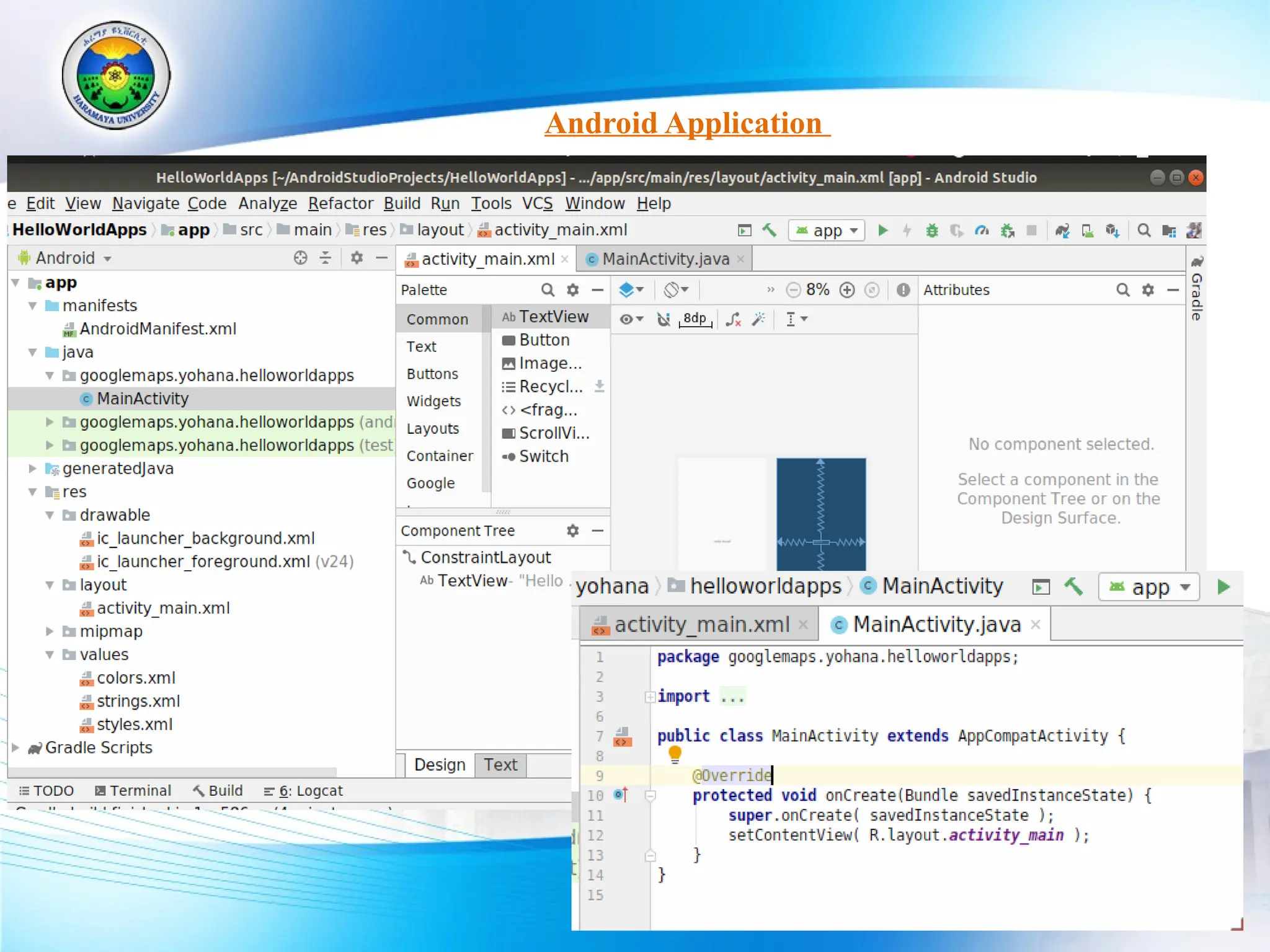Click helloworldapps breadcrumb in lower editor window

point(765,586)
